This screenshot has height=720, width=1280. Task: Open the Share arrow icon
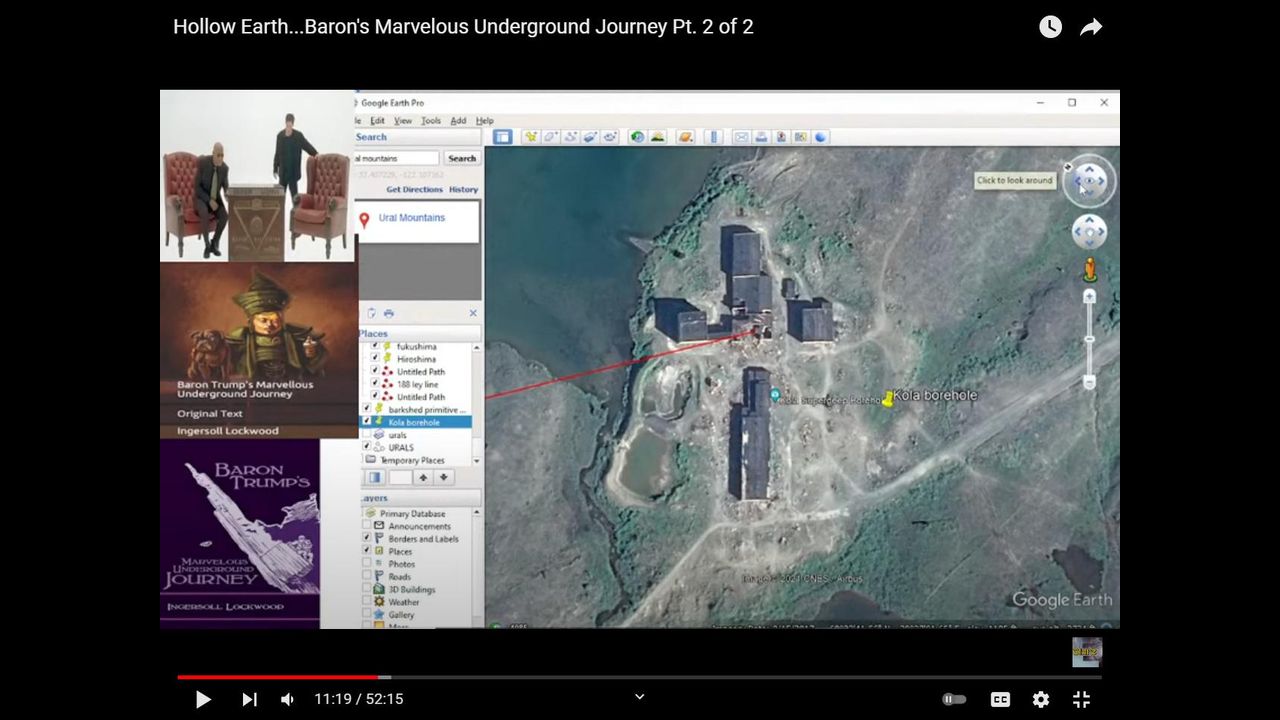(x=1091, y=27)
